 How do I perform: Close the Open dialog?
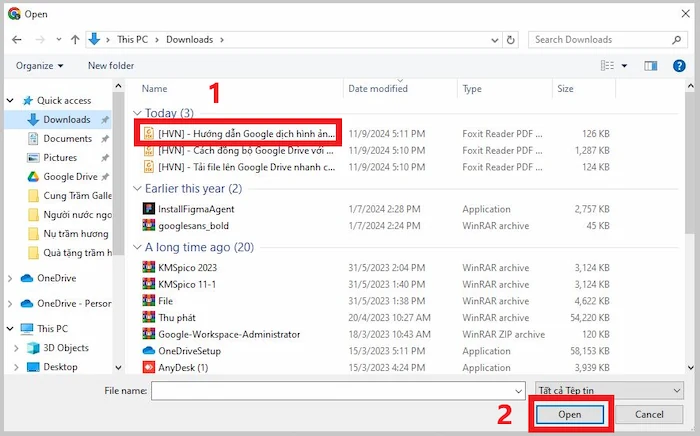[x=685, y=14]
